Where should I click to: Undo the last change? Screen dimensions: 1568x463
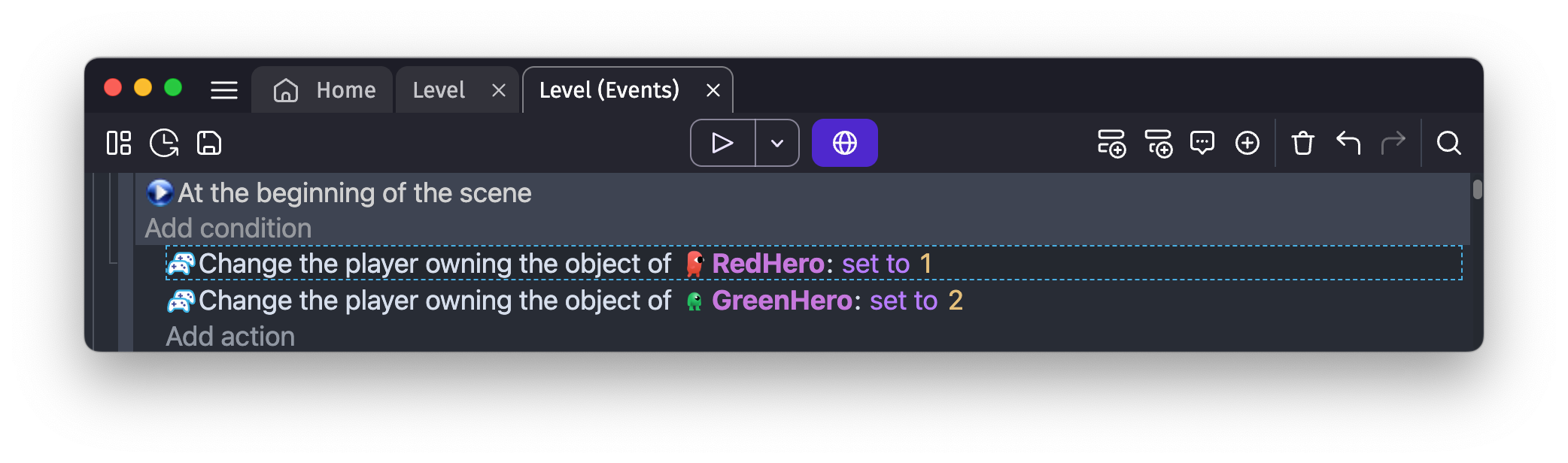click(x=1348, y=143)
